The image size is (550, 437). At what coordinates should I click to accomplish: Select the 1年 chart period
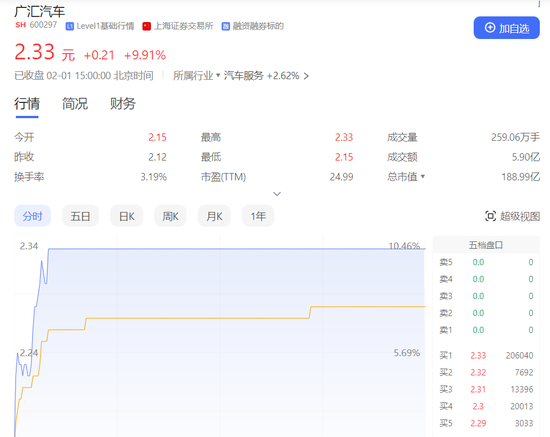[x=258, y=216]
